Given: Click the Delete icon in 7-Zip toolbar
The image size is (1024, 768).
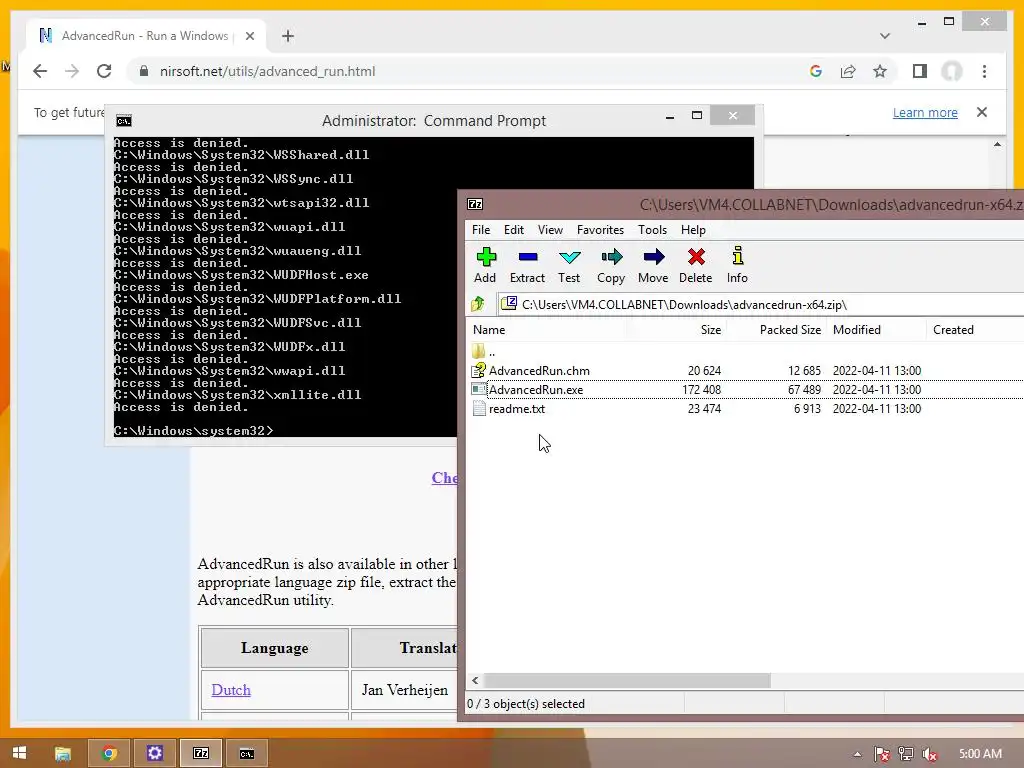Looking at the screenshot, I should (696, 265).
